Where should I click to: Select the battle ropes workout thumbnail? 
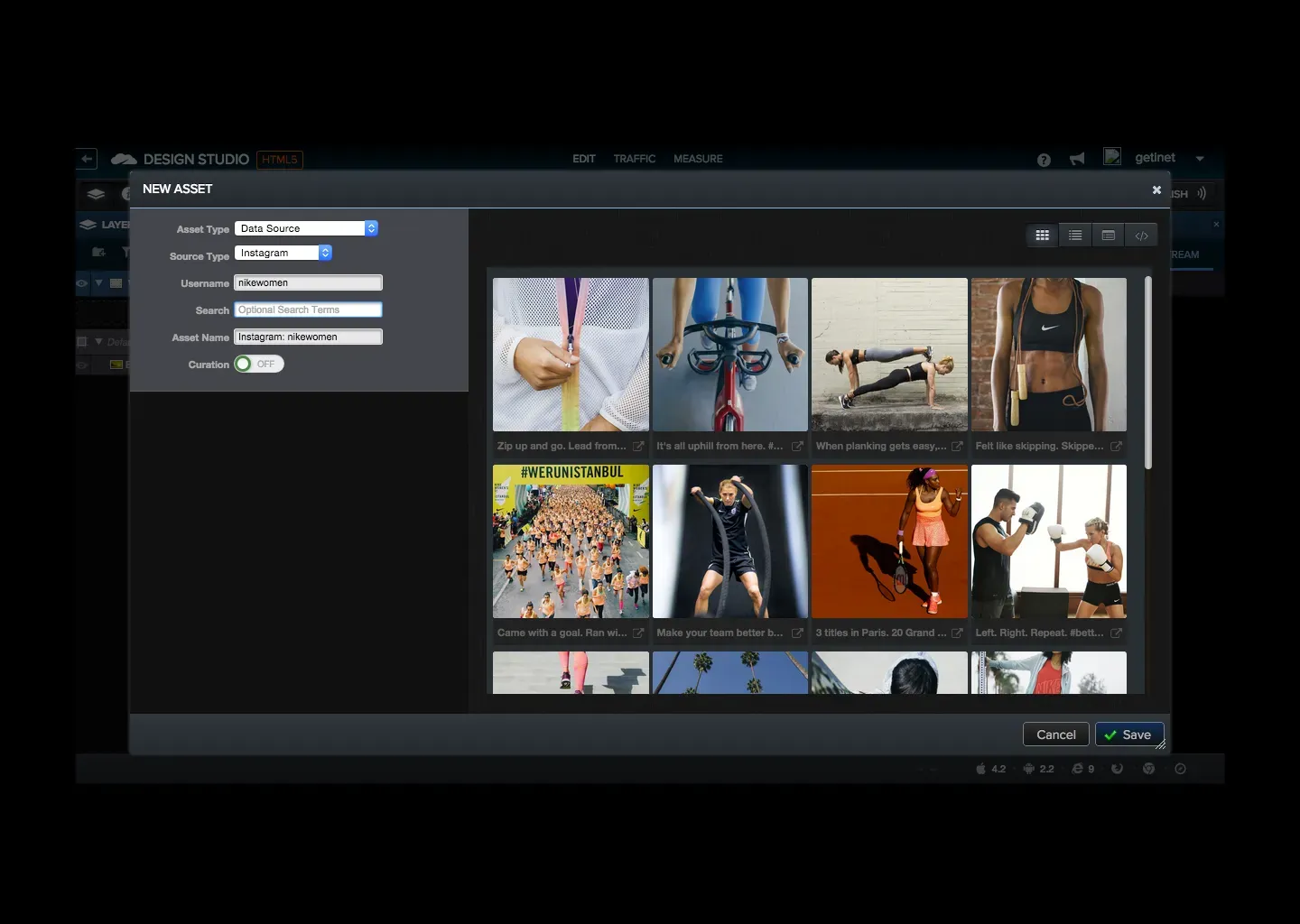click(730, 541)
